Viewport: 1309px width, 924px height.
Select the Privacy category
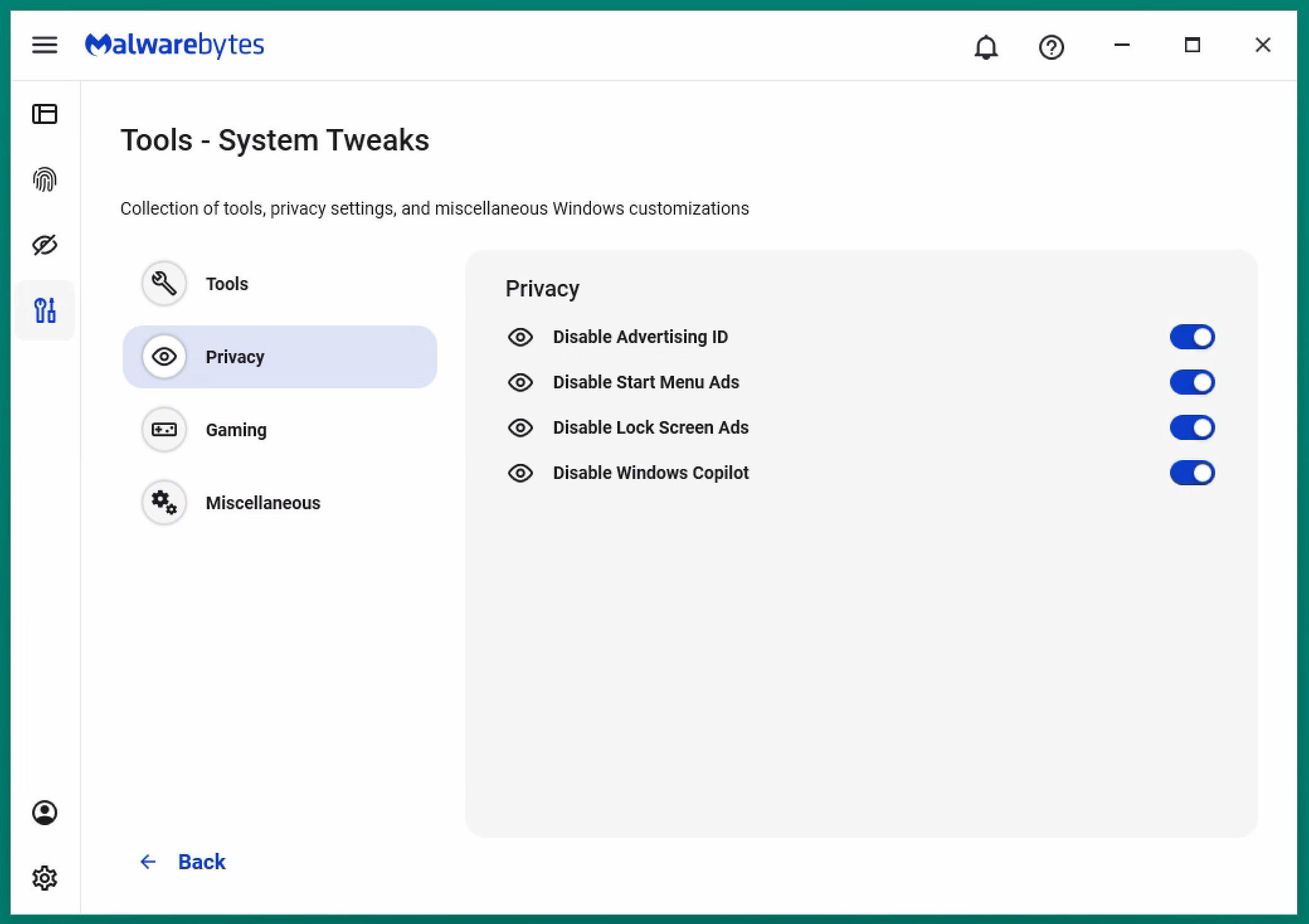pos(279,357)
